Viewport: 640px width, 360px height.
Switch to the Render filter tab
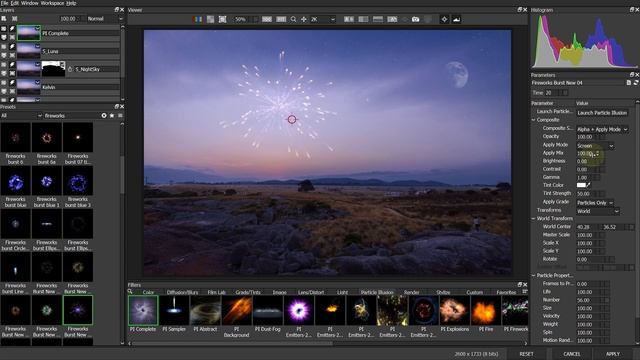click(411, 292)
